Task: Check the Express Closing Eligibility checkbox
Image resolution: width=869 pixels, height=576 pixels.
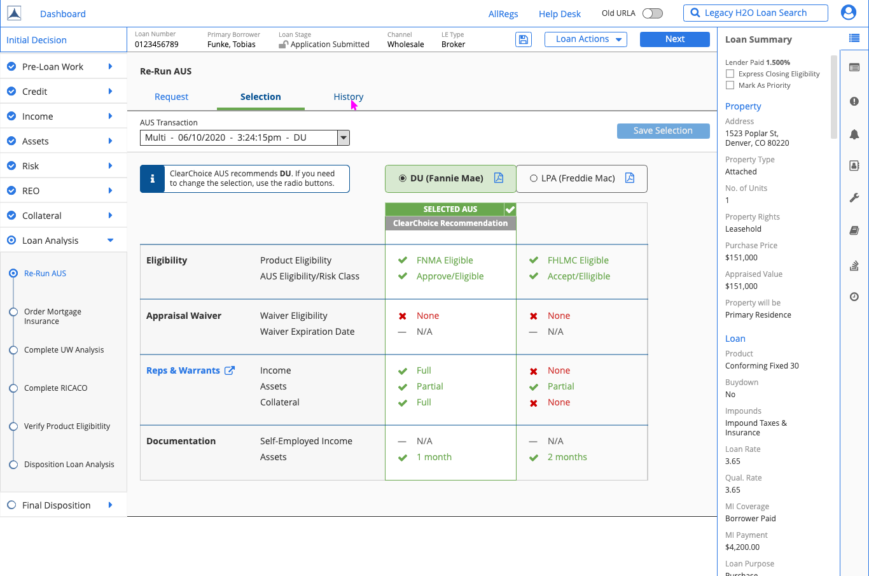Action: [x=730, y=74]
